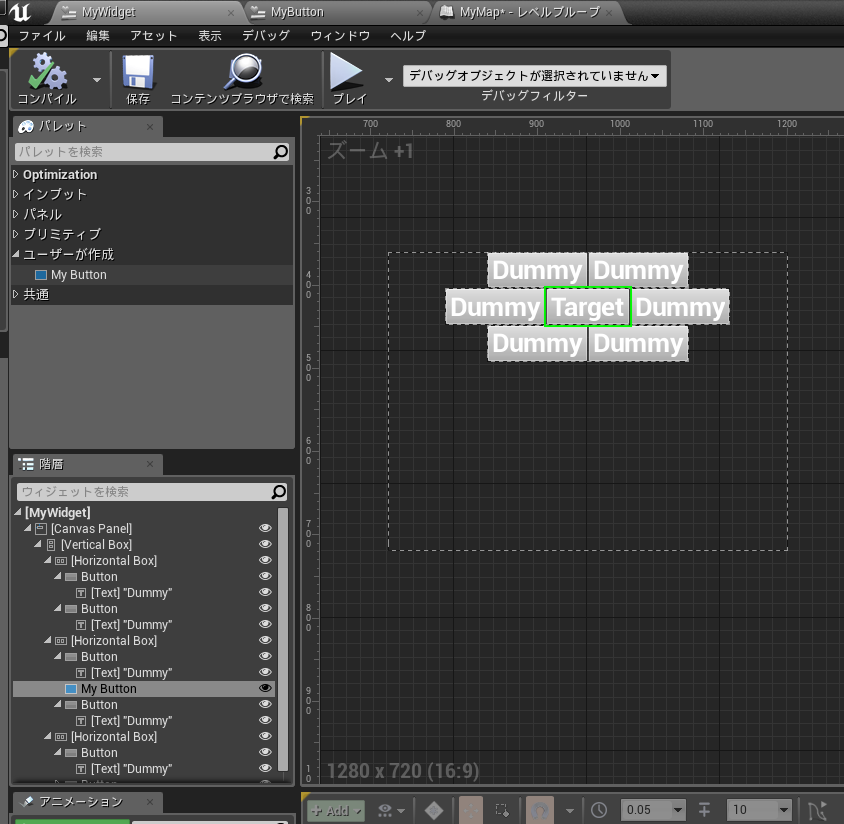Click the Compile toolbar icon
This screenshot has height=824, width=844.
pyautogui.click(x=47, y=72)
